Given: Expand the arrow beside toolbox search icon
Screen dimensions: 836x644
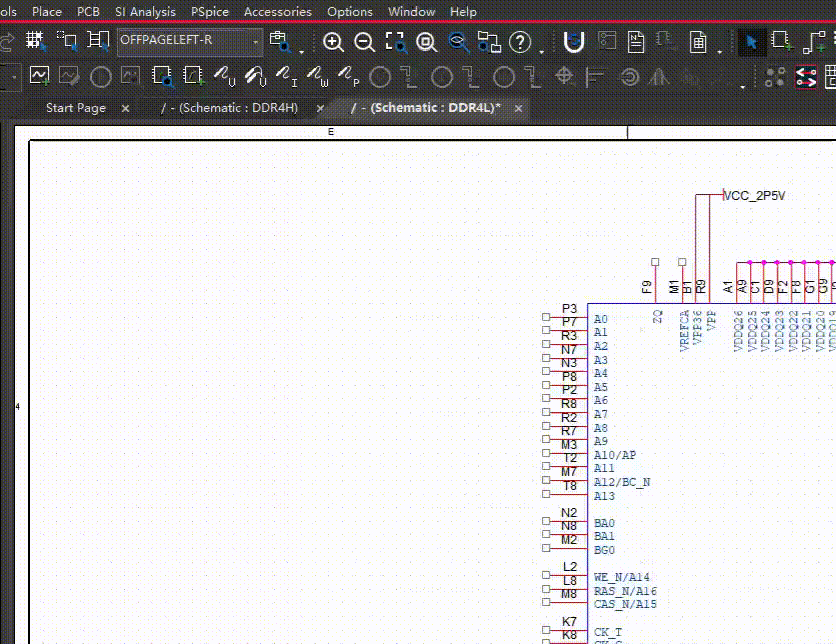Looking at the screenshot, I should pyautogui.click(x=301, y=52).
